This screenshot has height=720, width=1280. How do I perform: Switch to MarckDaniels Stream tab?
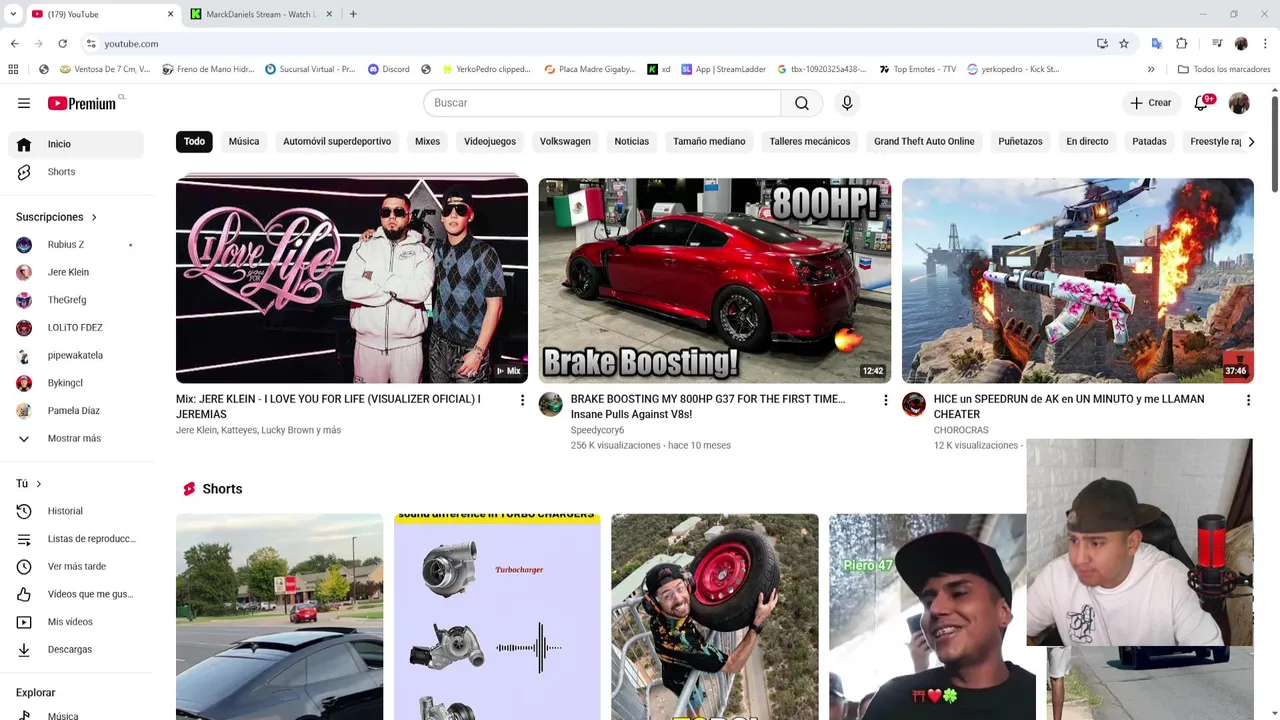[260, 14]
